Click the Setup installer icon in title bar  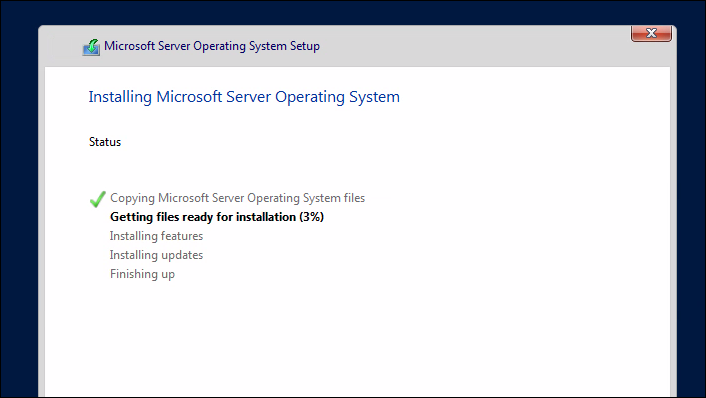pos(91,47)
